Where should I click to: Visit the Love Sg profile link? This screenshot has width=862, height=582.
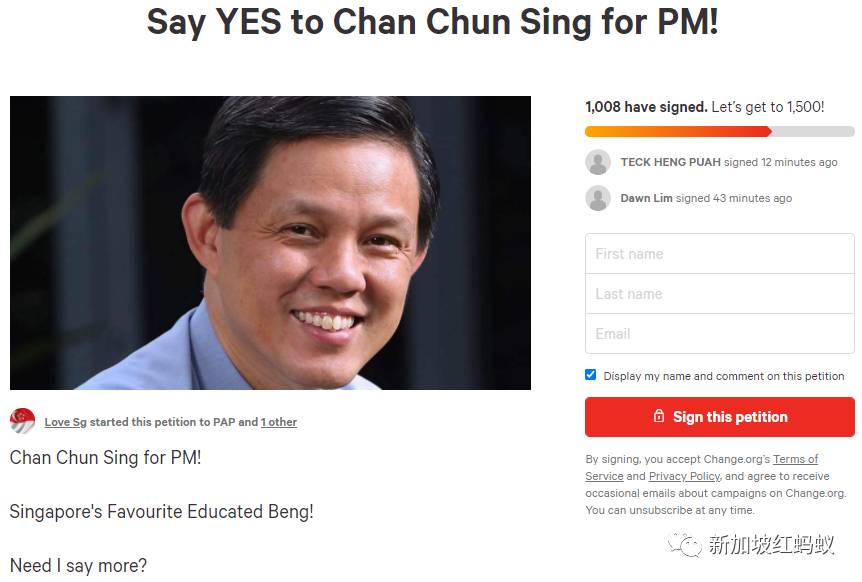[x=57, y=422]
